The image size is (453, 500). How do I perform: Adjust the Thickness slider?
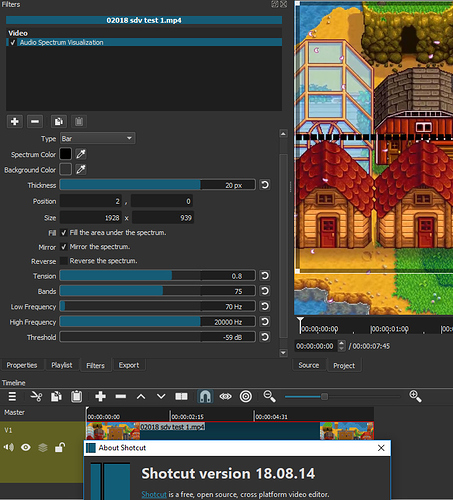tap(158, 185)
